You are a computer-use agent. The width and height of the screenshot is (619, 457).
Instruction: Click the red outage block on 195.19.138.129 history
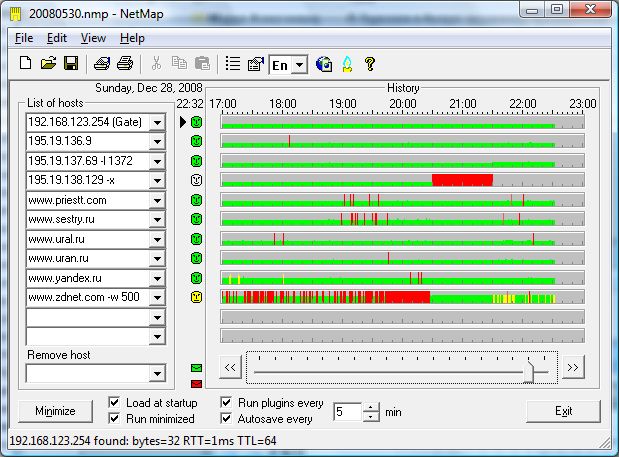pyautogui.click(x=462, y=180)
